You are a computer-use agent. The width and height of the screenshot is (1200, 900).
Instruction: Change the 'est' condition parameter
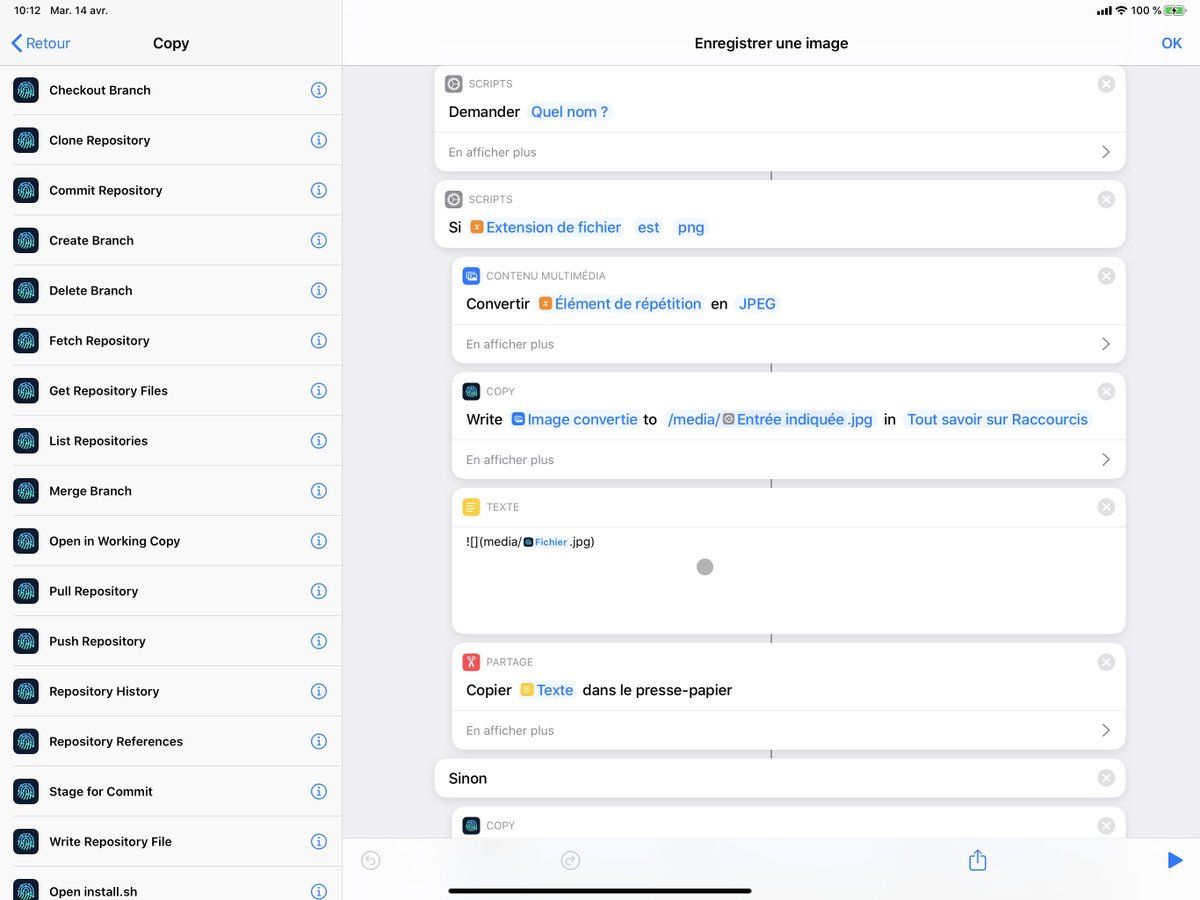648,228
